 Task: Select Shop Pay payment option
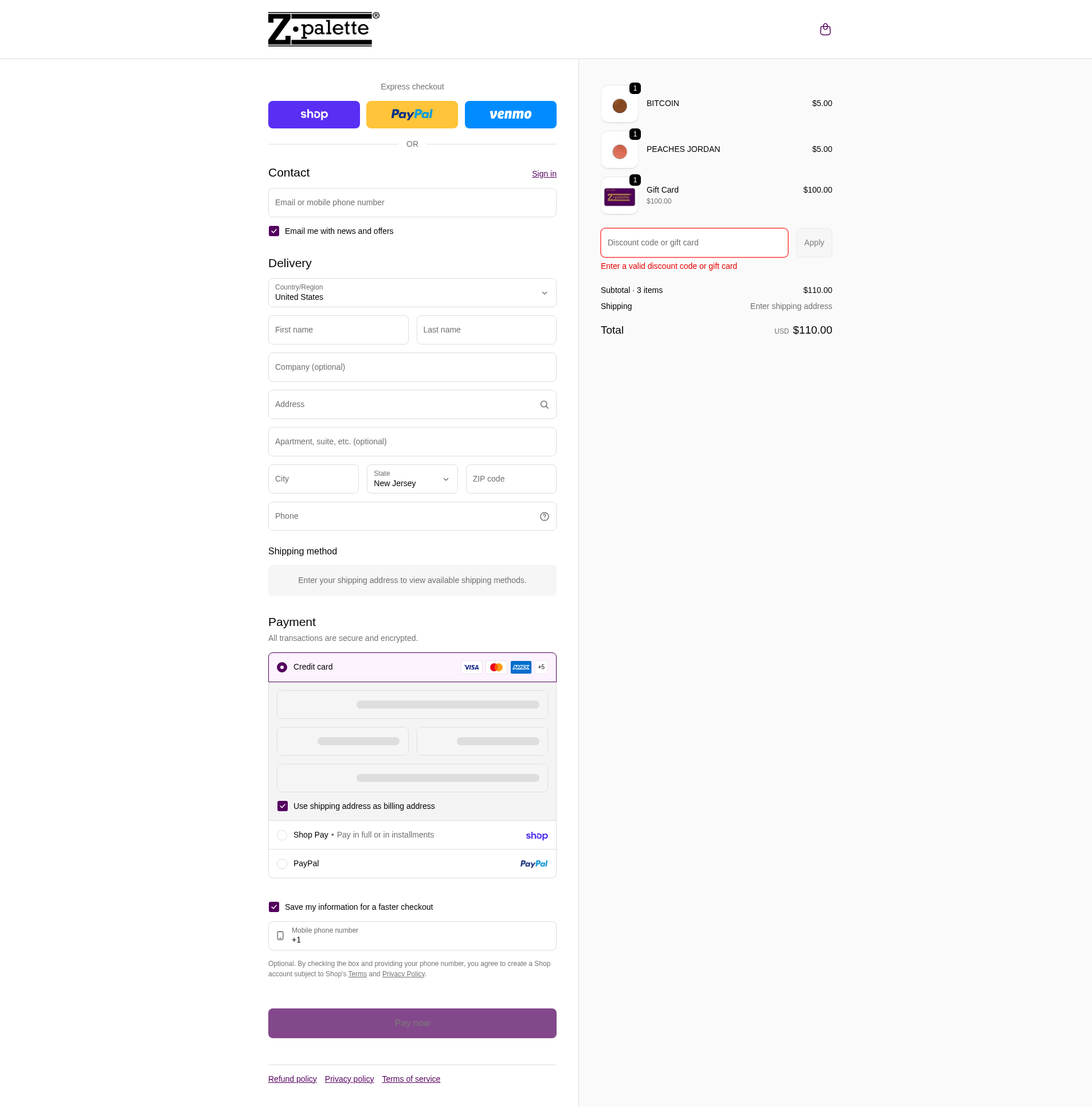(x=282, y=835)
